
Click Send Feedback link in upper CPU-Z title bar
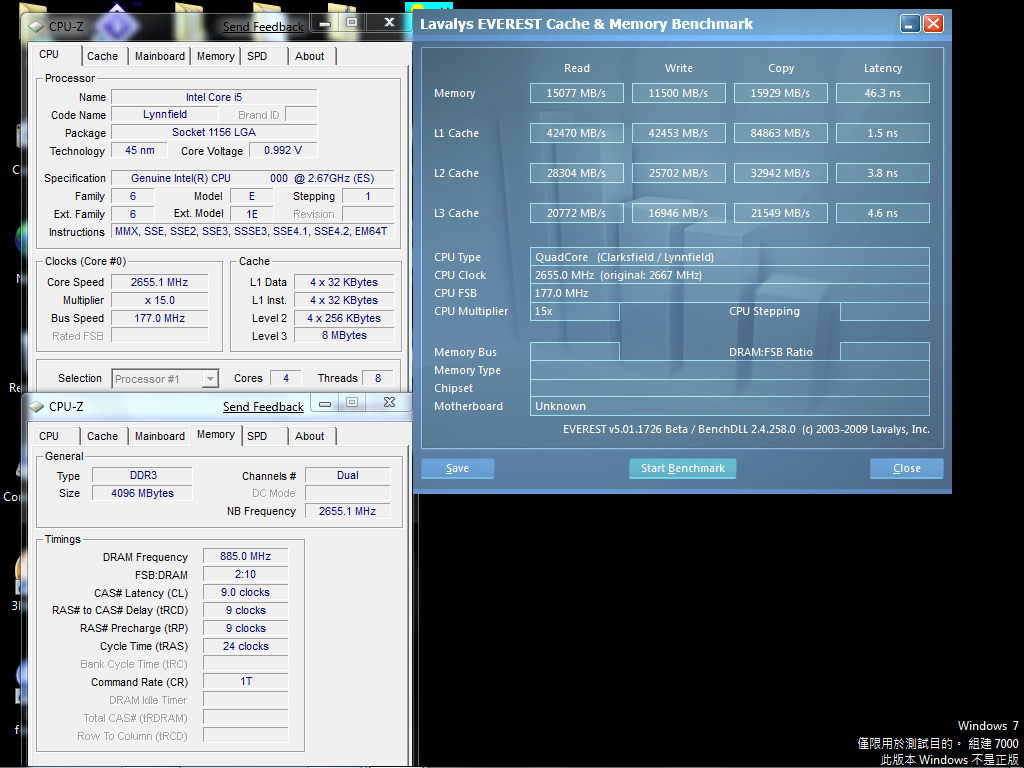click(263, 27)
